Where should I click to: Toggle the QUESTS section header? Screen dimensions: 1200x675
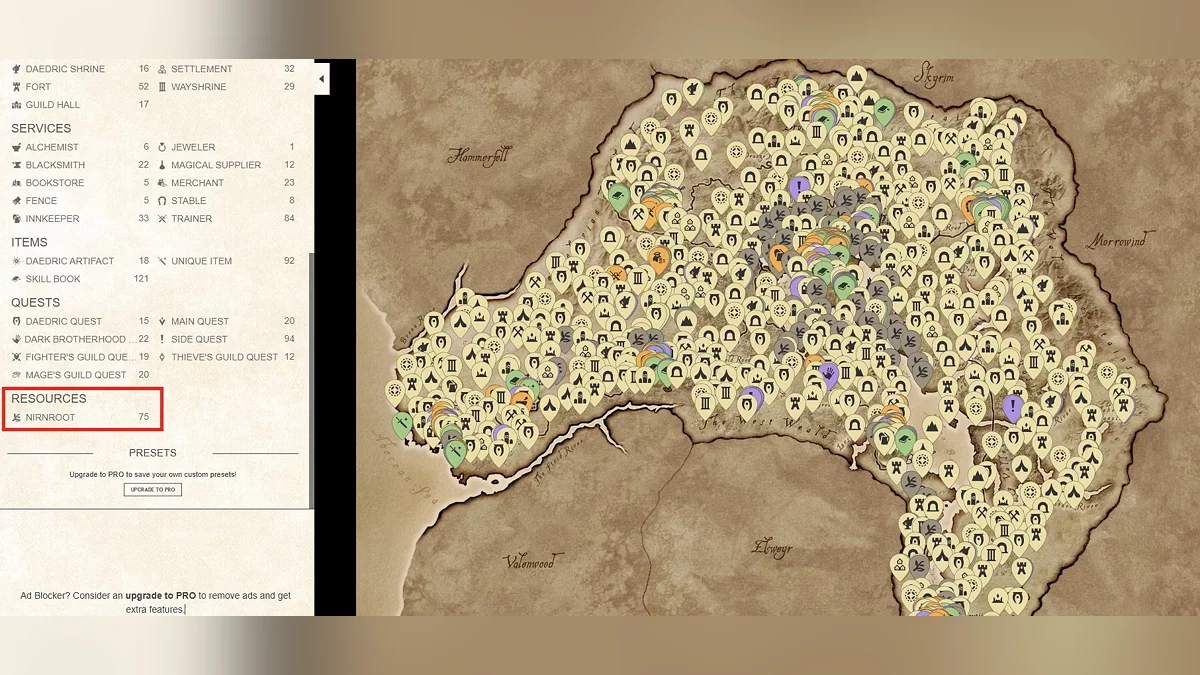click(x=35, y=302)
